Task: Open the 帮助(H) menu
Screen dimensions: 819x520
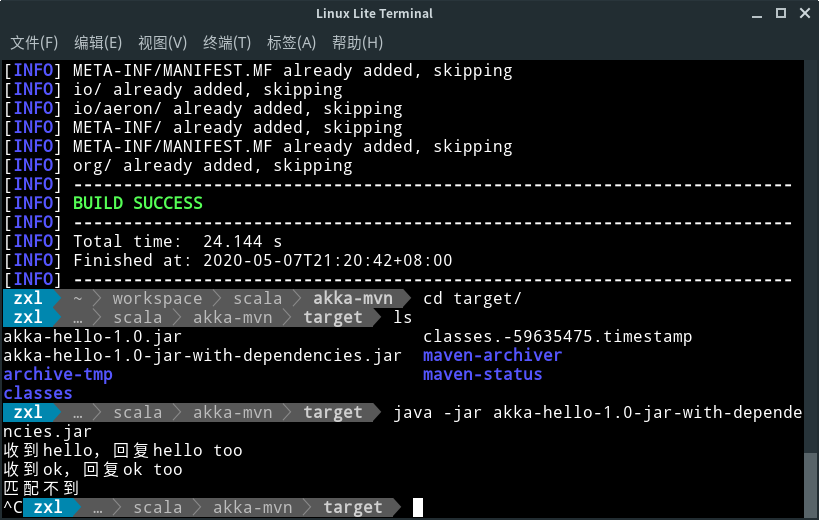Action: pyautogui.click(x=357, y=42)
